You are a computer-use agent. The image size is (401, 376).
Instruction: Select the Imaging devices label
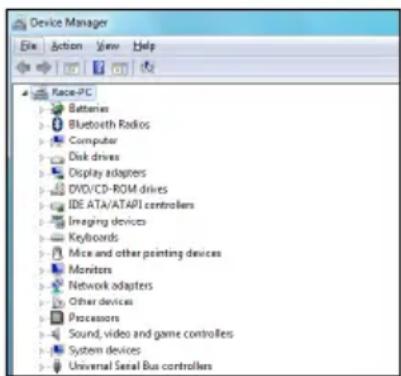coord(107,222)
